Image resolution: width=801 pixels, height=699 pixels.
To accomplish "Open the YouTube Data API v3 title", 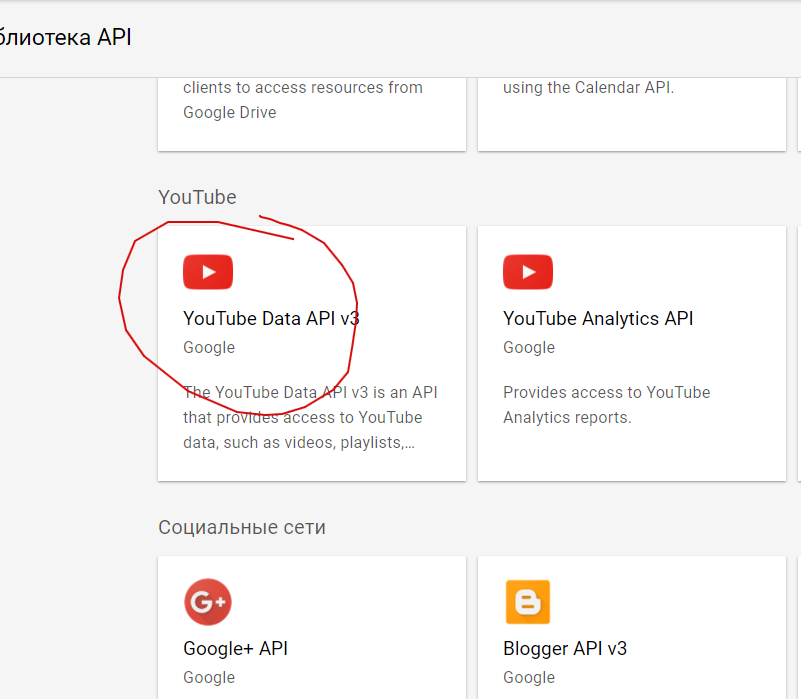I will coord(270,319).
